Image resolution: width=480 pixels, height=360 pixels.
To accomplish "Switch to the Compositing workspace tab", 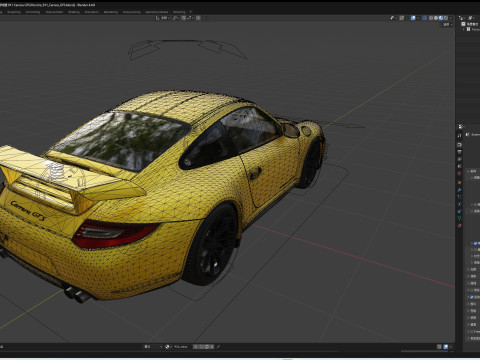I will click(132, 12).
